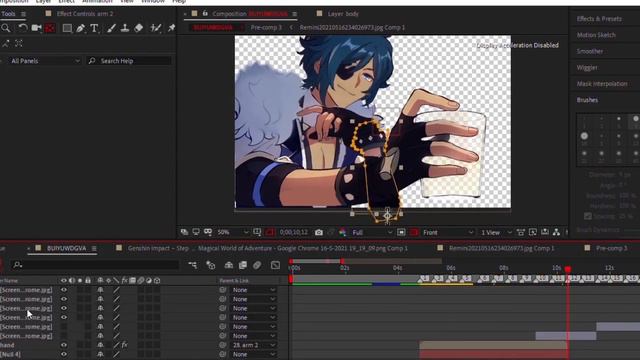Select the Eraser tool
The height and width of the screenshot is (360, 640).
tap(139, 28)
